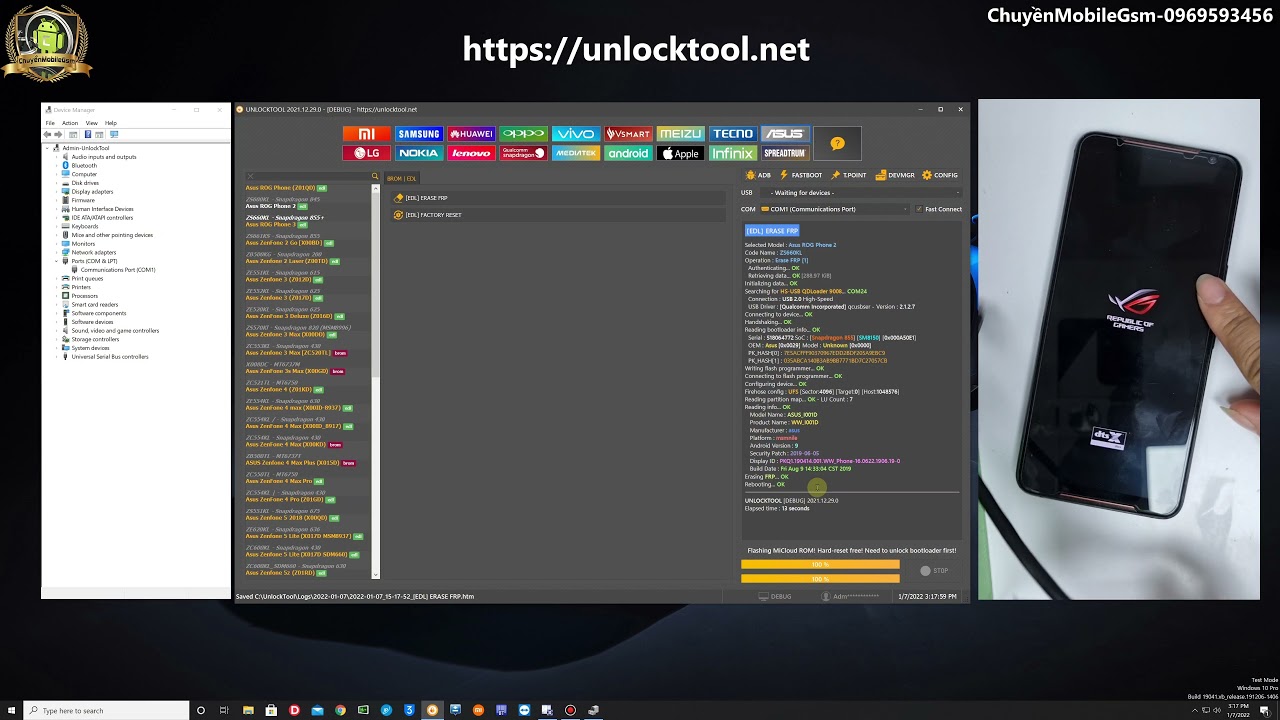Select the Samsung brand icon
Image resolution: width=1280 pixels, height=720 pixels.
(418, 134)
